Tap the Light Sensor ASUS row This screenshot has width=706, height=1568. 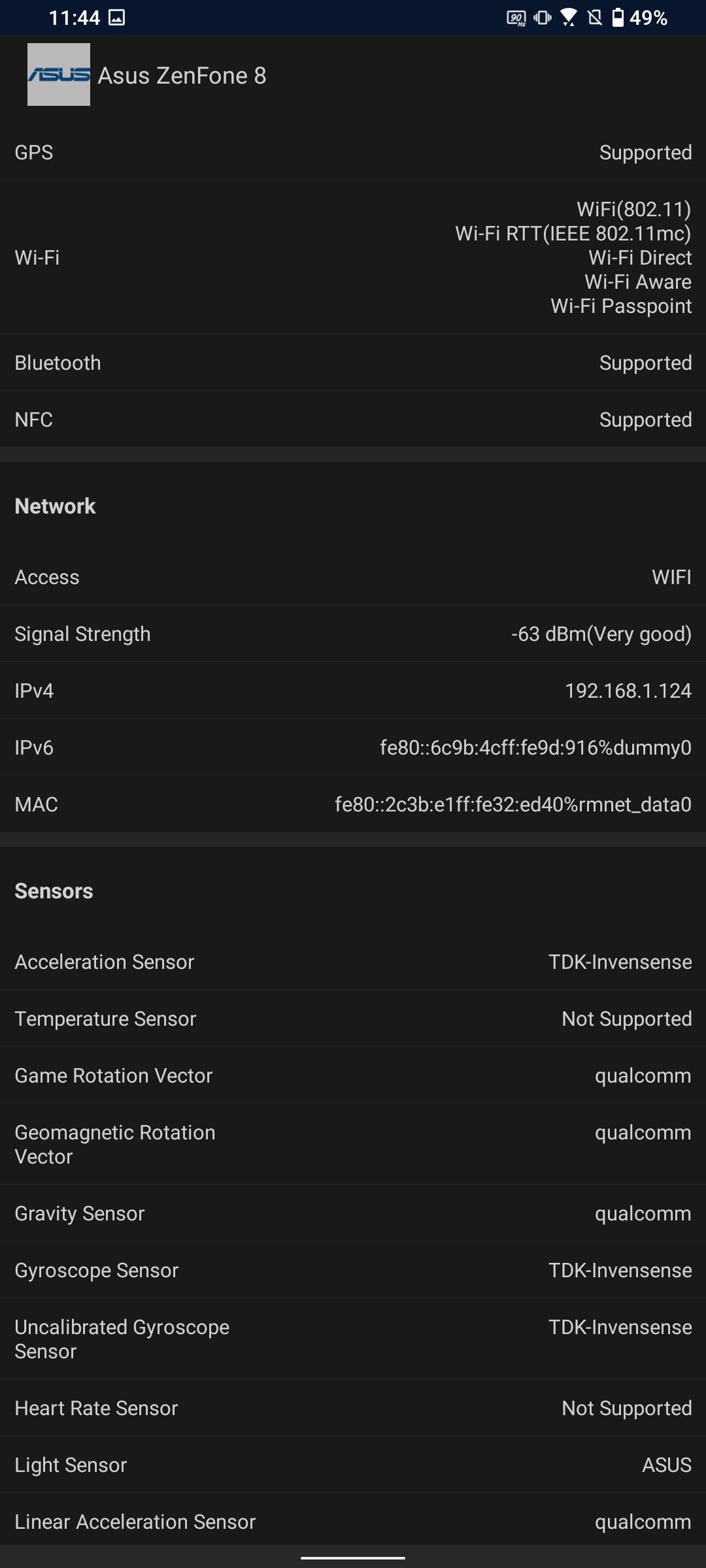(x=353, y=1465)
